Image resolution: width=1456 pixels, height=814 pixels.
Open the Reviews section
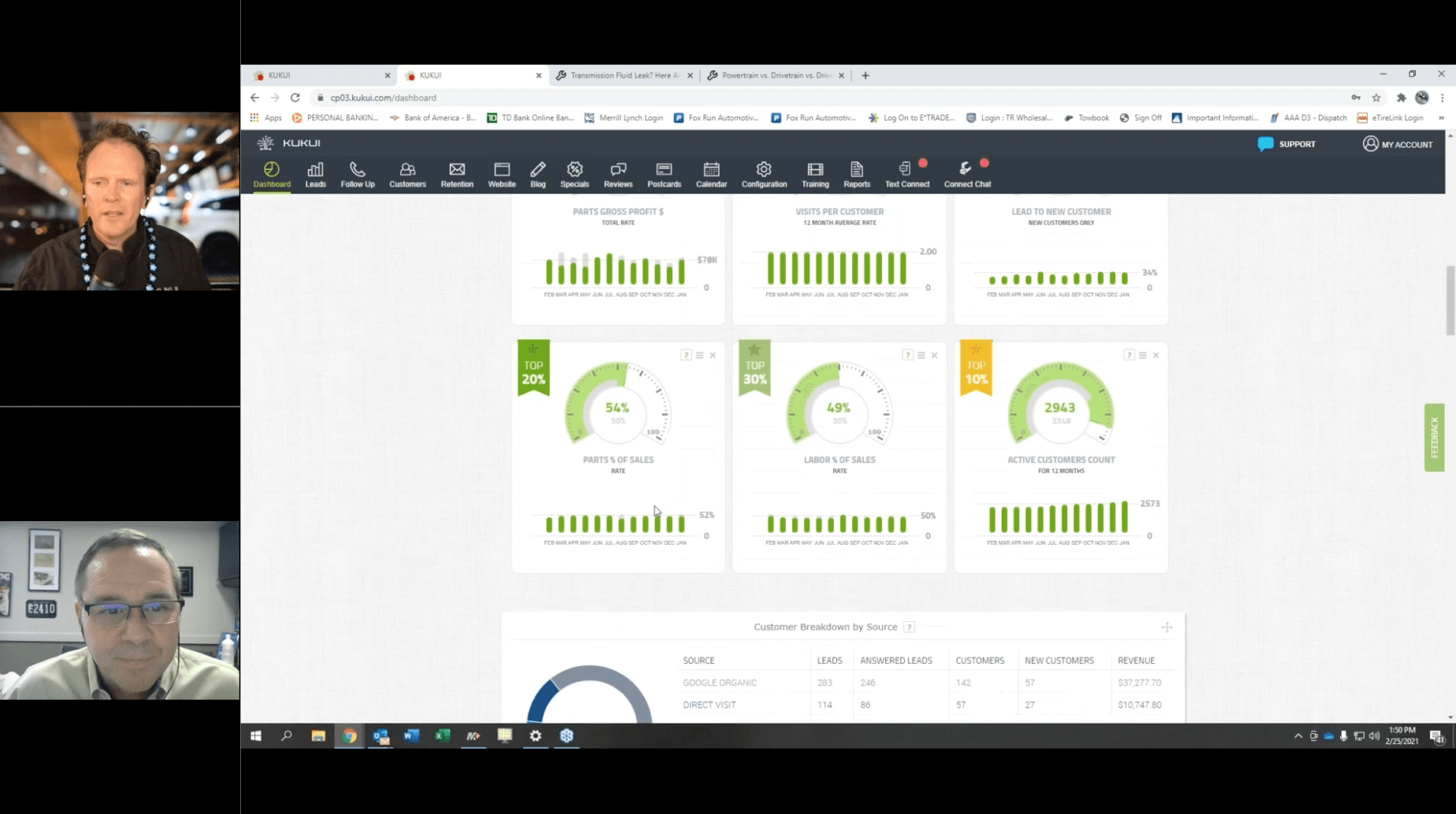[618, 175]
